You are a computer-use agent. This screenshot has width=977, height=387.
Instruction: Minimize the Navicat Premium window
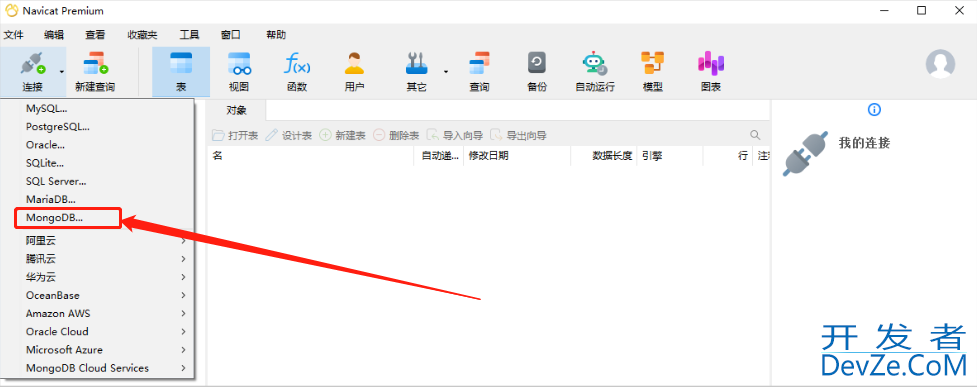click(885, 11)
